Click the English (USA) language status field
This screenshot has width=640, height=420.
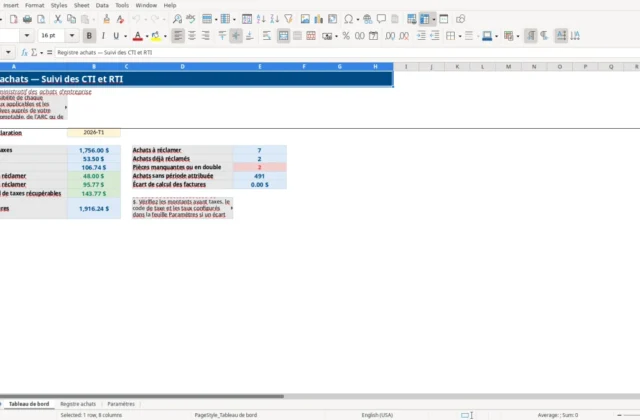377,415
